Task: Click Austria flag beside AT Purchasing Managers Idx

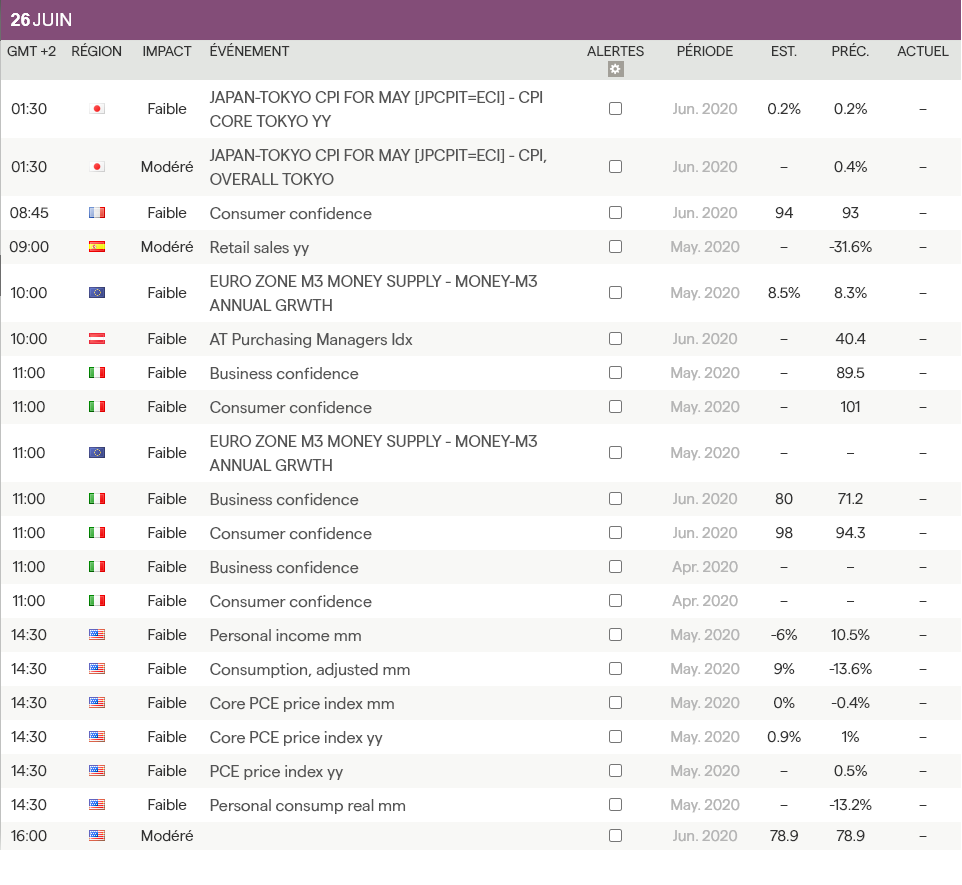Action: point(97,339)
